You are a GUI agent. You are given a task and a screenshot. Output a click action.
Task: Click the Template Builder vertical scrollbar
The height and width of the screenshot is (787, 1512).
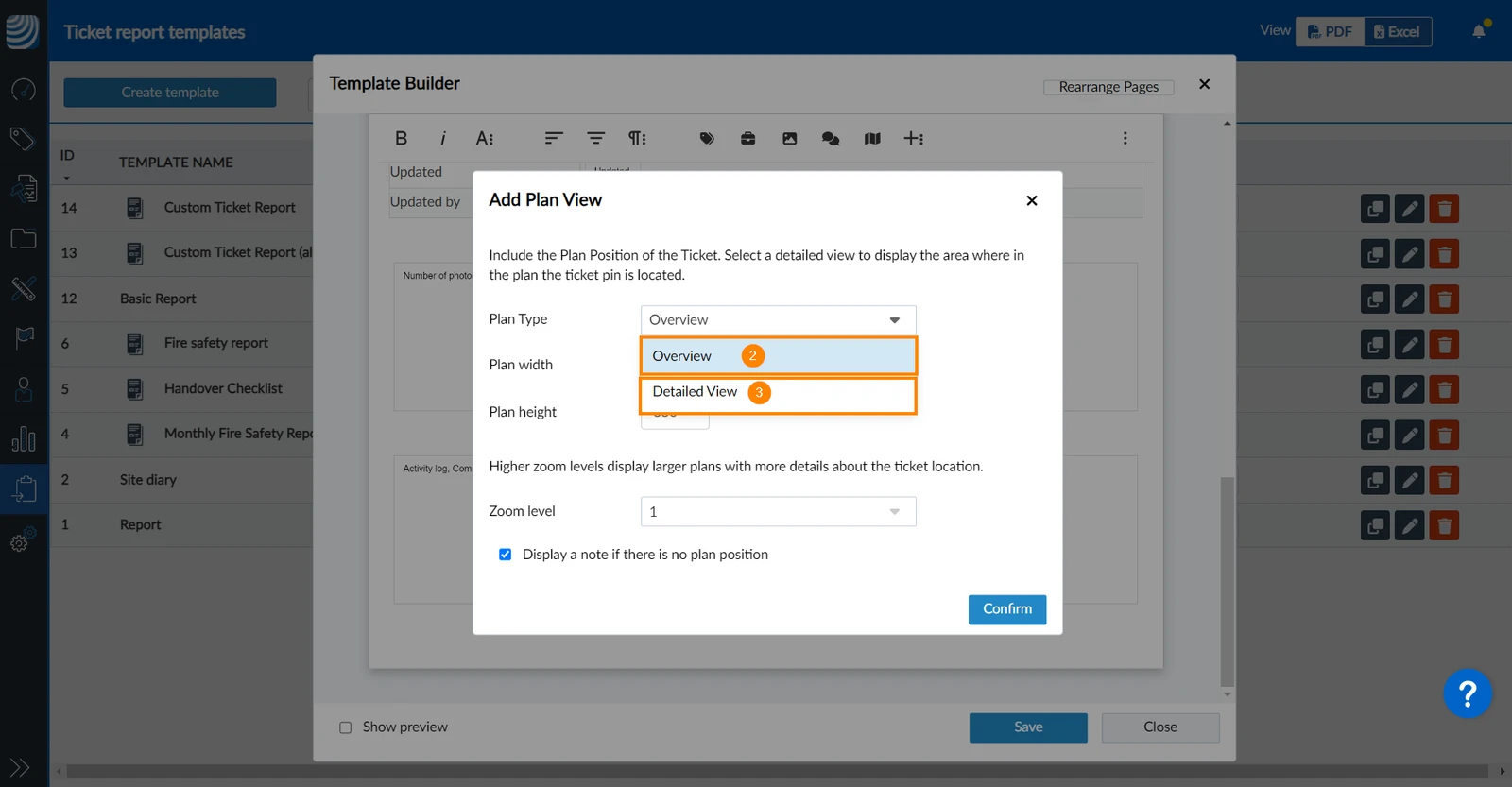pos(1227,581)
